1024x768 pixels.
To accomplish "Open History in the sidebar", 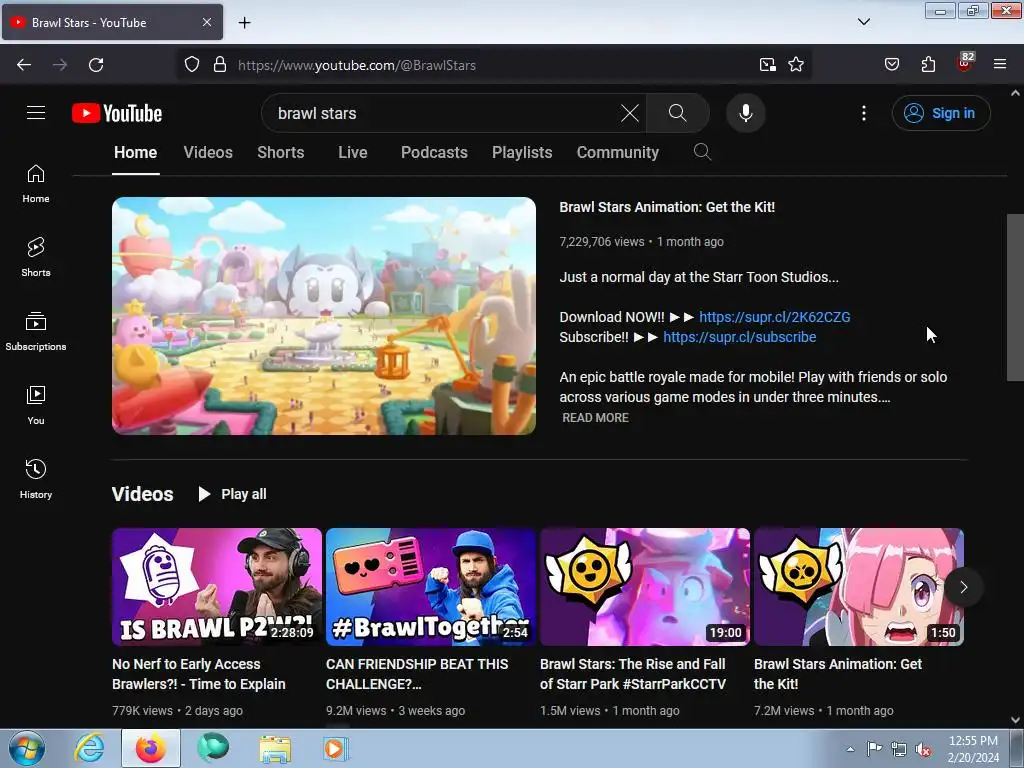I will tap(36, 479).
